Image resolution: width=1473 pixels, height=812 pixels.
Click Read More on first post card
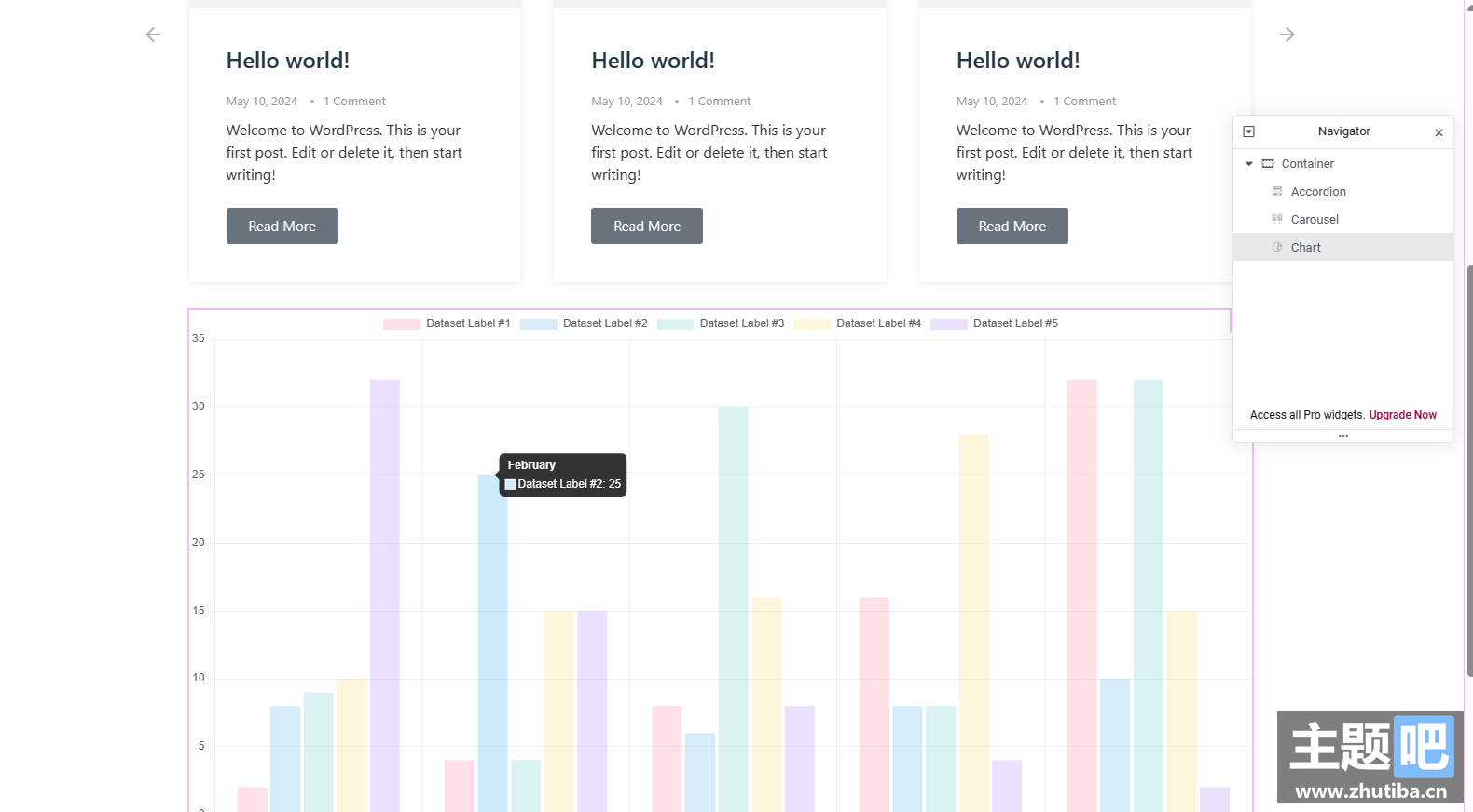[x=282, y=227]
